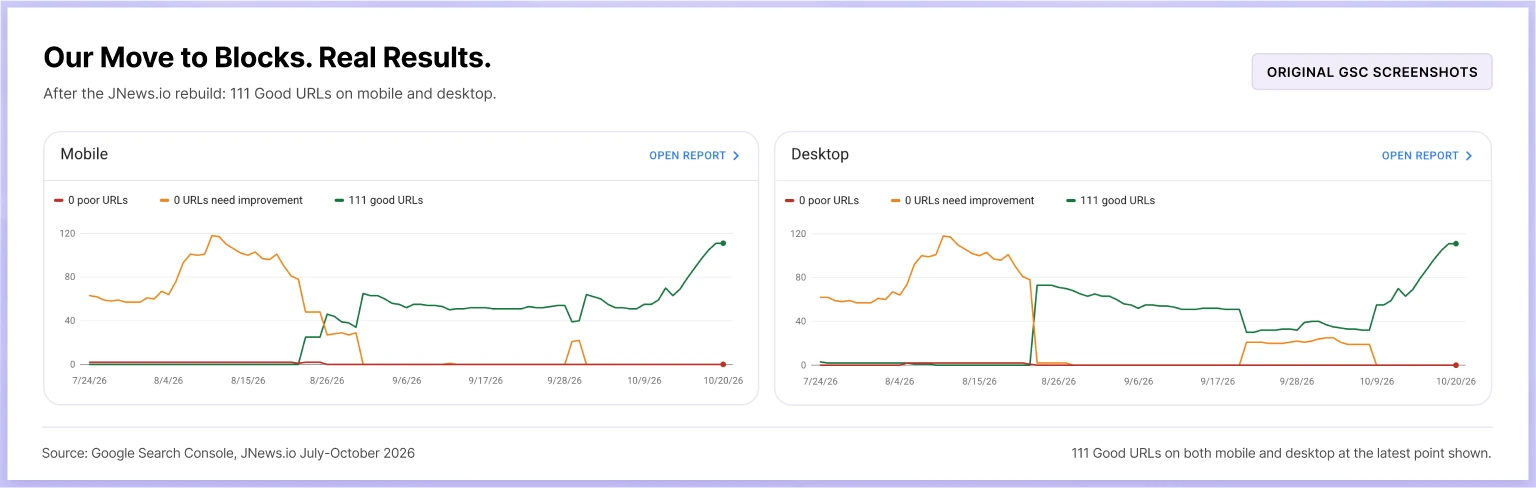The height and width of the screenshot is (488, 1536).
Task: Click the Original GSC Screenshots button
Action: coord(1372,72)
